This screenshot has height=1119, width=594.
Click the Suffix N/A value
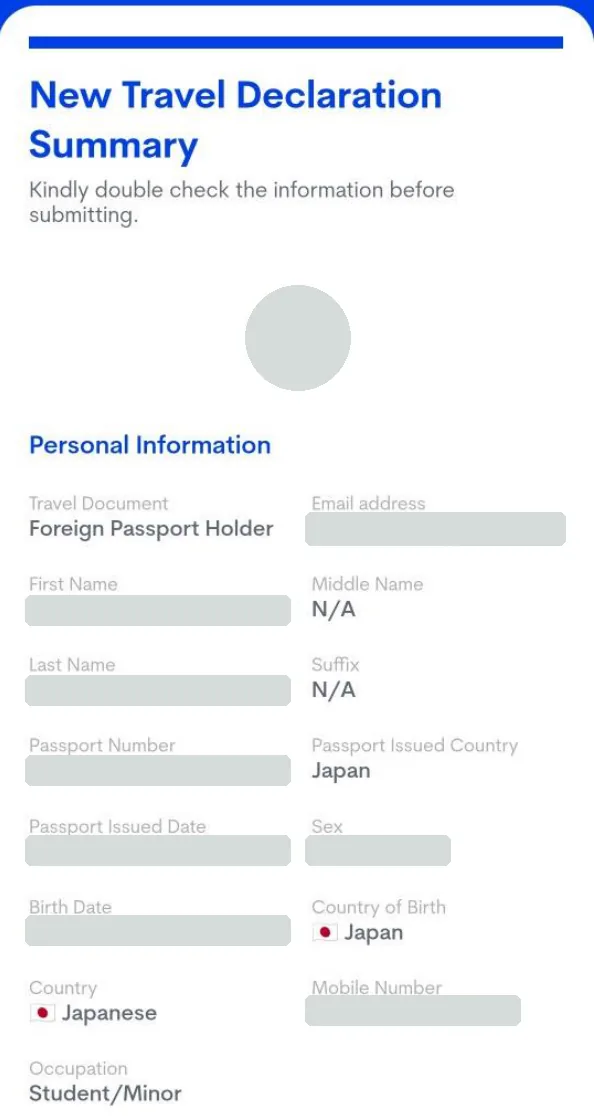(333, 690)
